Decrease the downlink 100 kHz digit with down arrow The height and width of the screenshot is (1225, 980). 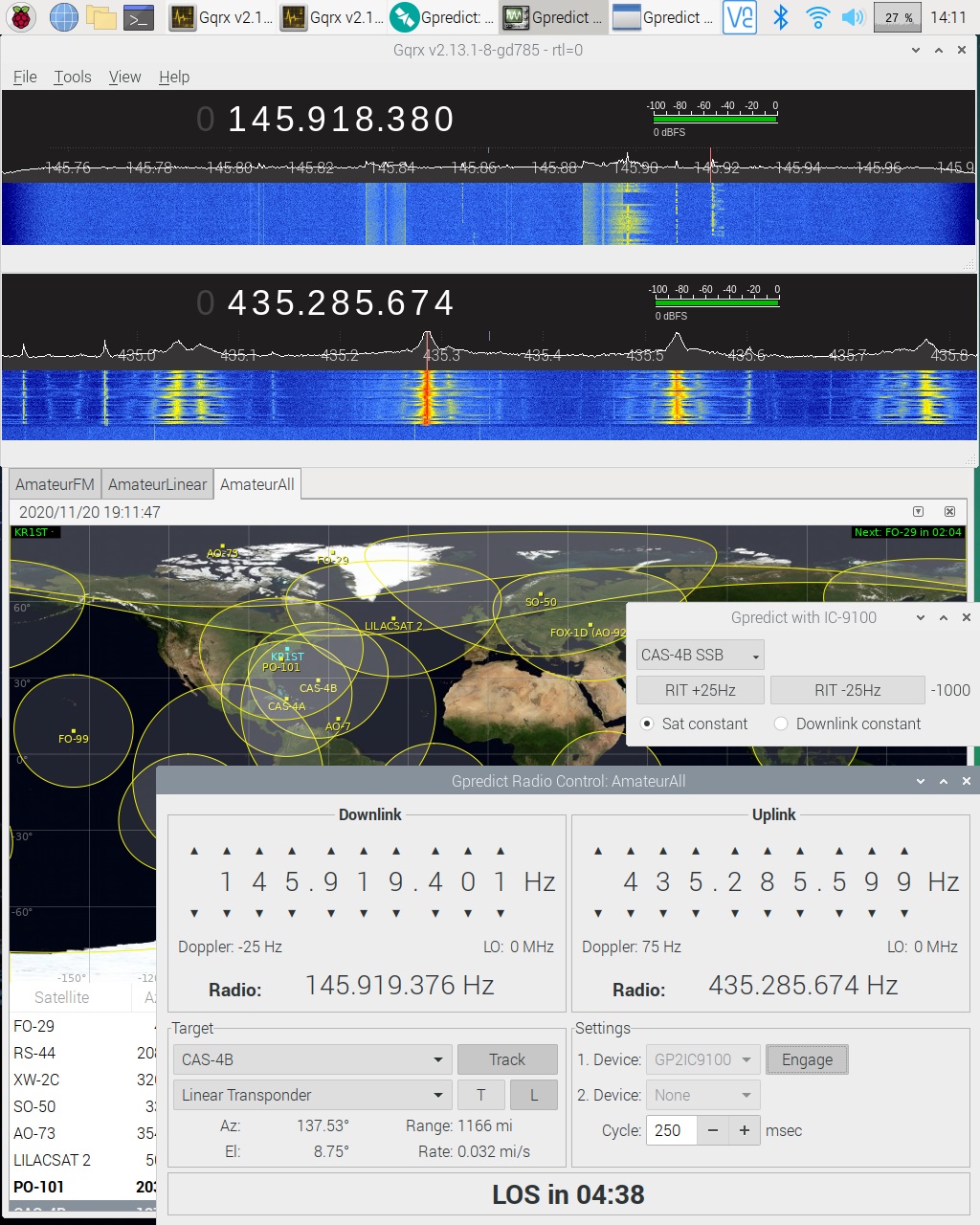pos(331,913)
